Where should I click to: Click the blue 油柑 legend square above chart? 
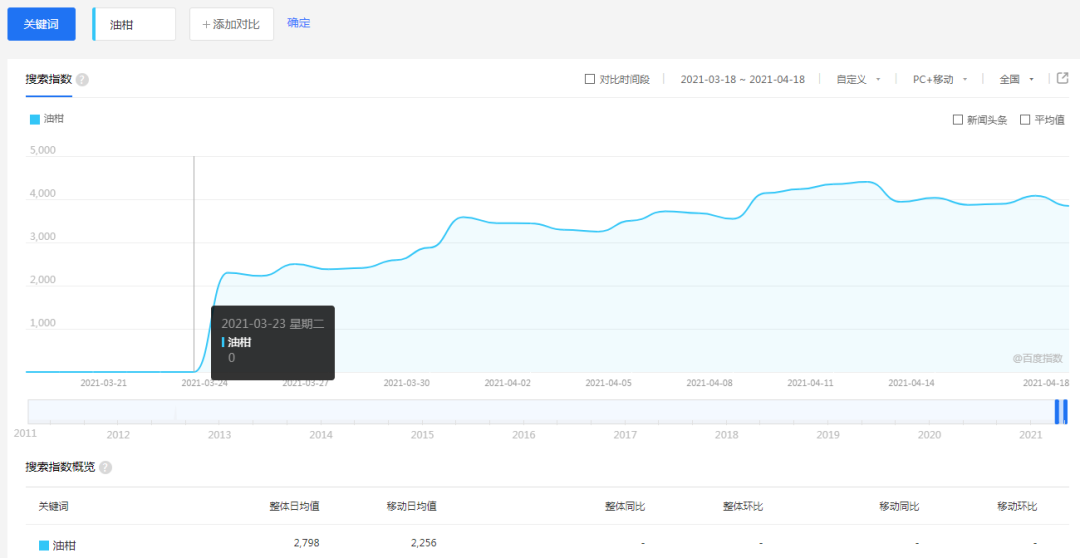[35, 119]
